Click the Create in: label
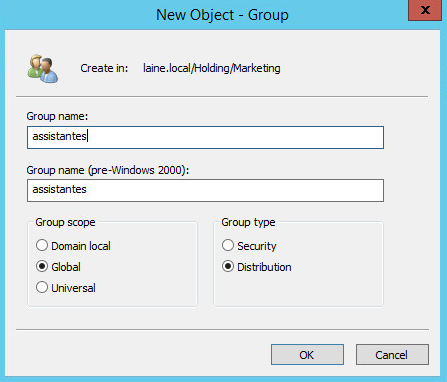 point(104,68)
